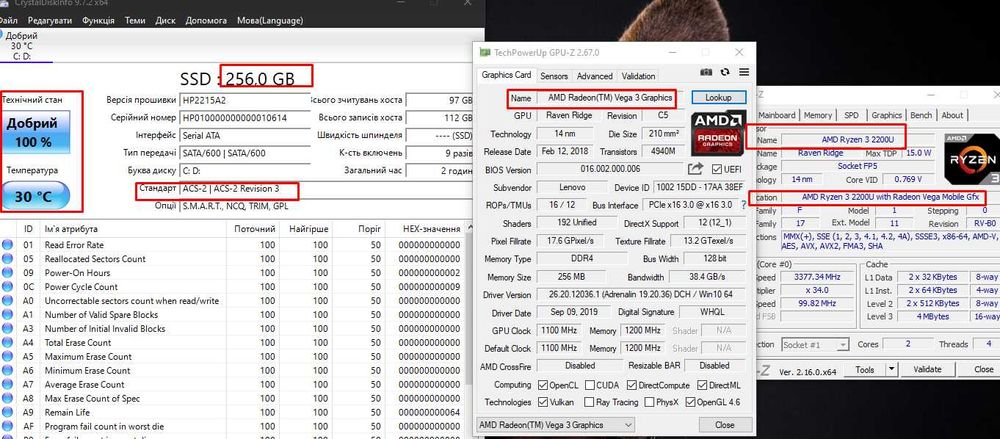Click the Добрий 100 % health status button
The height and width of the screenshot is (439, 1000).
point(36,131)
